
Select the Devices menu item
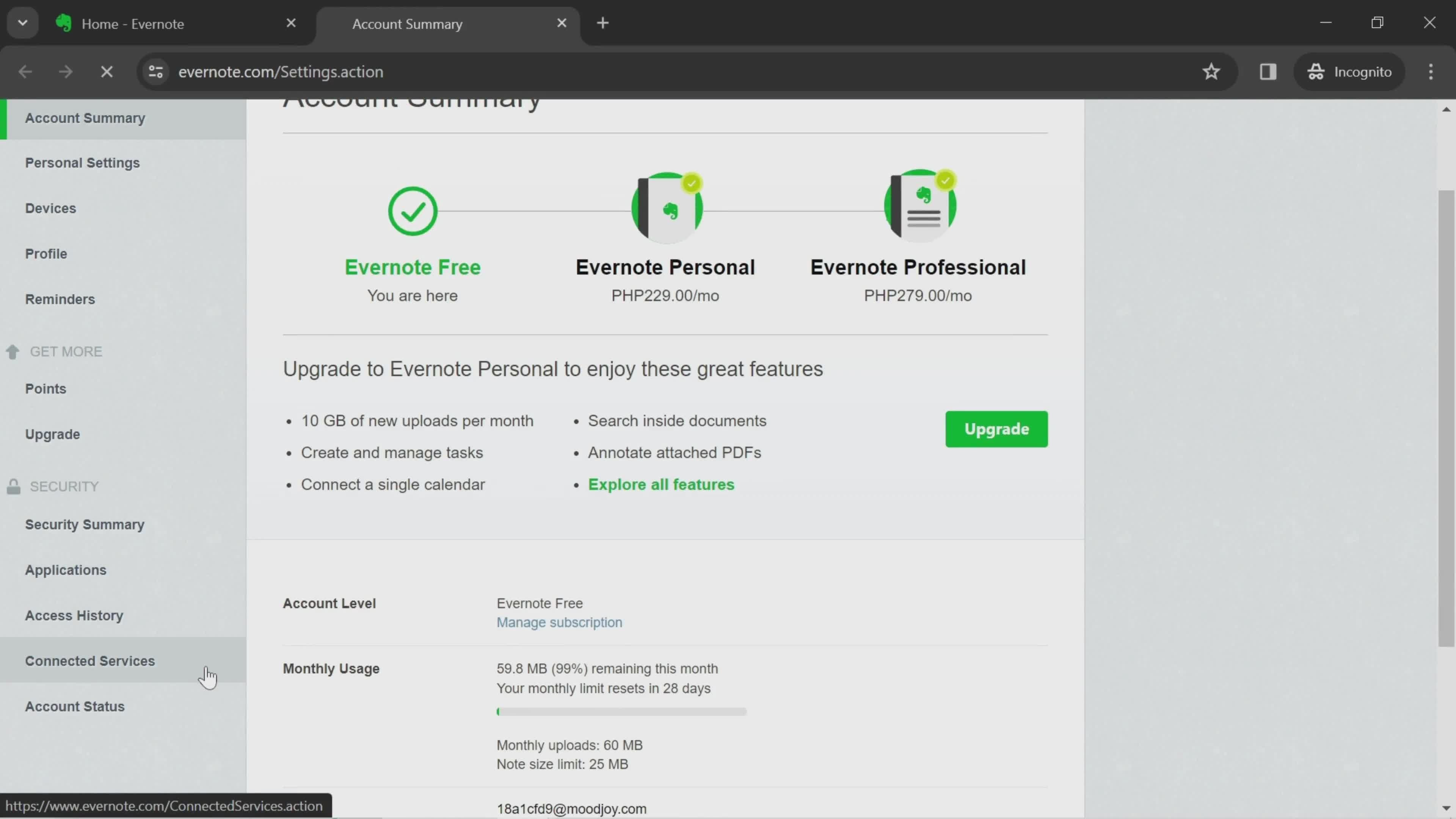tap(50, 208)
